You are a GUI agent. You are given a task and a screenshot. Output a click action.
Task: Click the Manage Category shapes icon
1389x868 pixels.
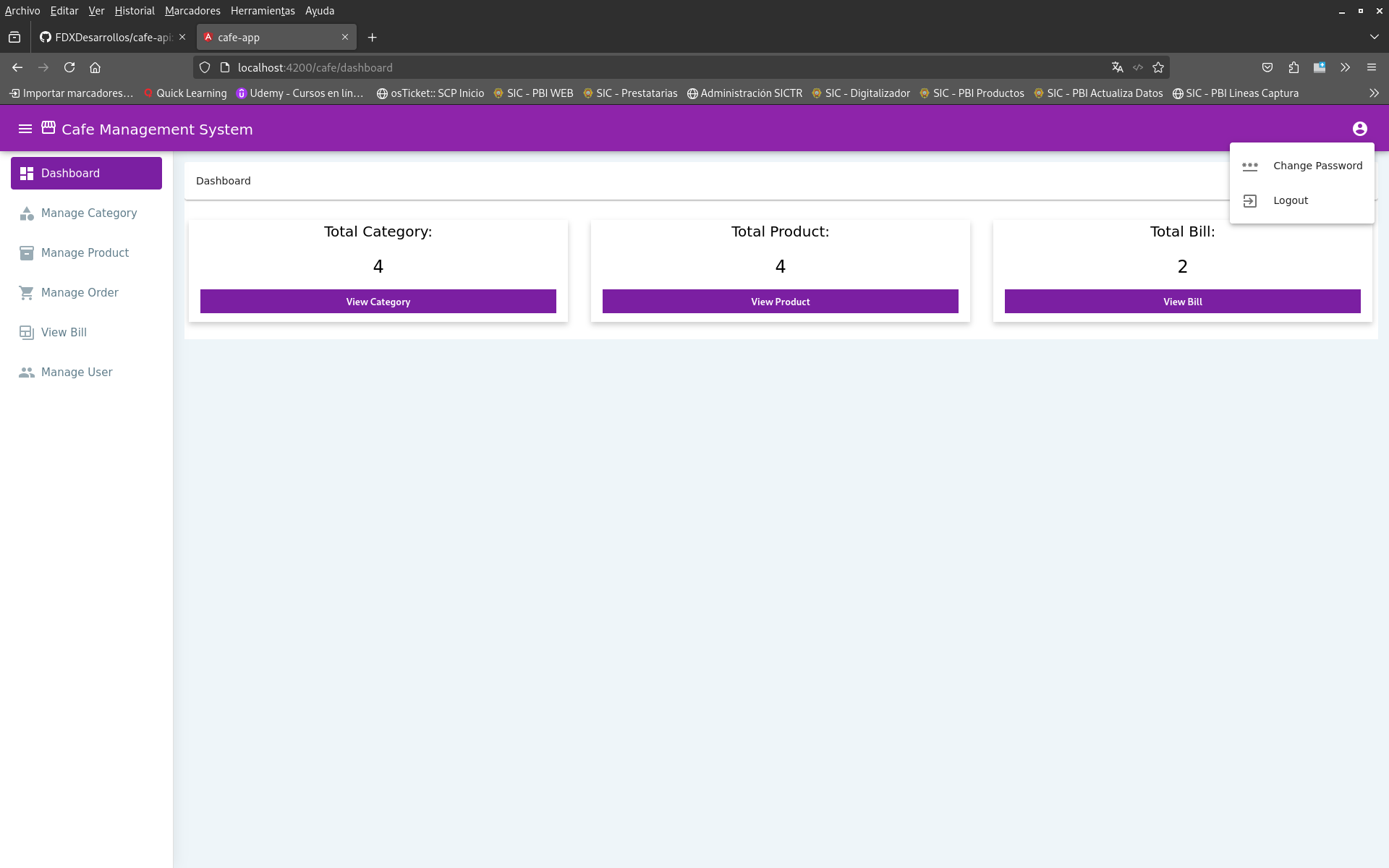tap(27, 213)
